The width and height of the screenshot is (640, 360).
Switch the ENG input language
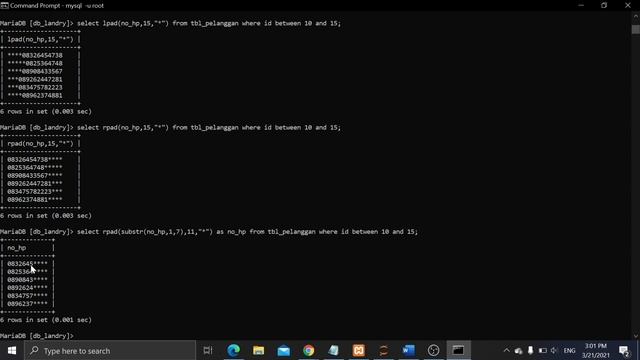[x=569, y=351]
